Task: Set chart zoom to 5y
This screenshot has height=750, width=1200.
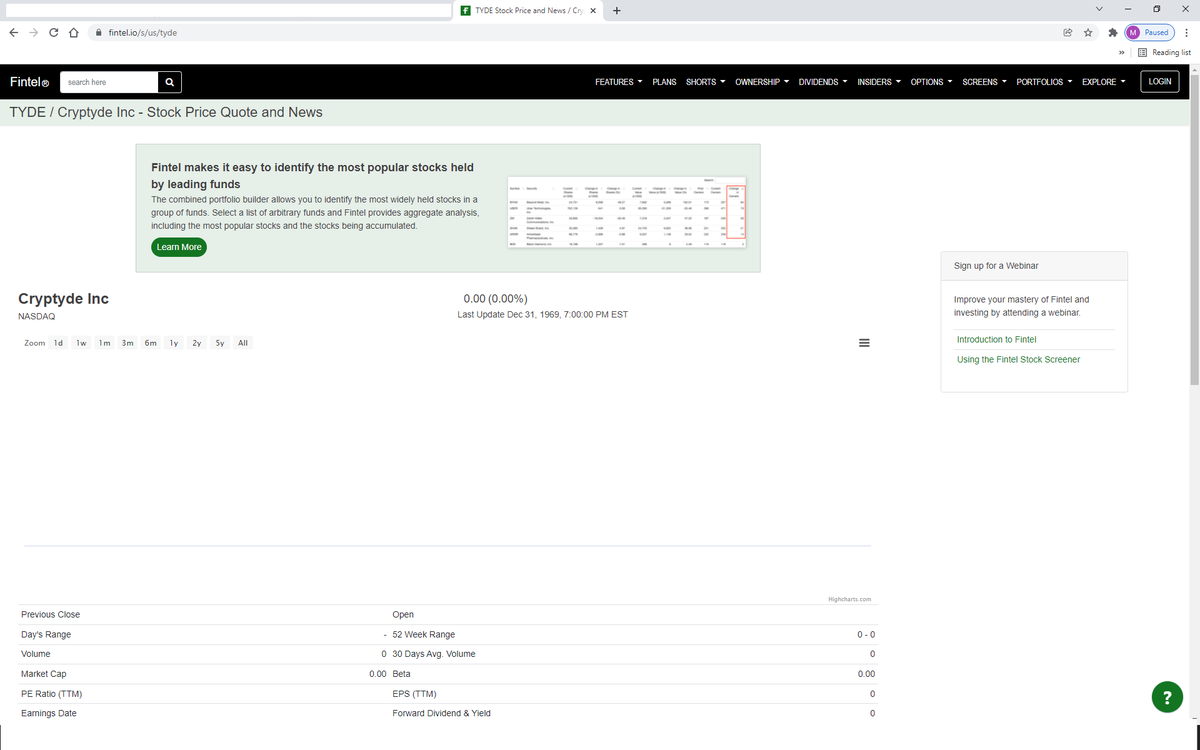Action: click(219, 343)
